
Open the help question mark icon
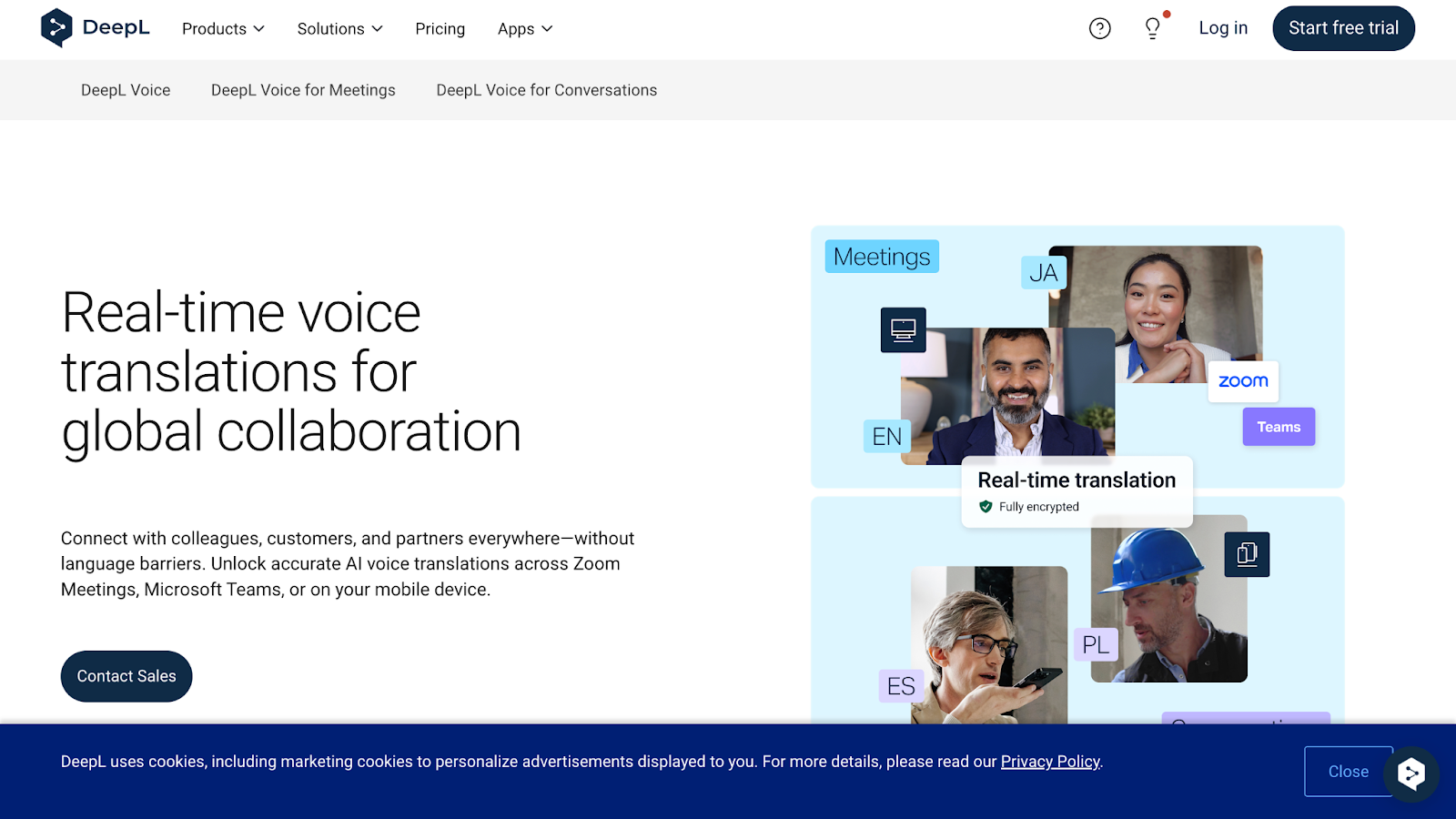(1099, 29)
